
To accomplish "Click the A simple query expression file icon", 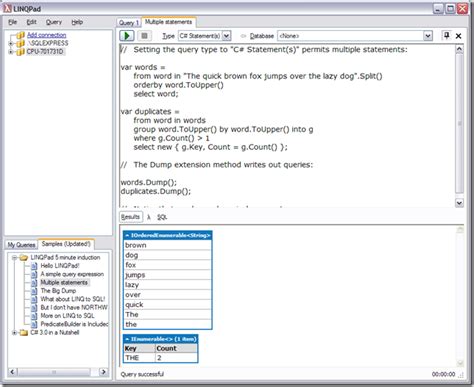I will (34, 274).
